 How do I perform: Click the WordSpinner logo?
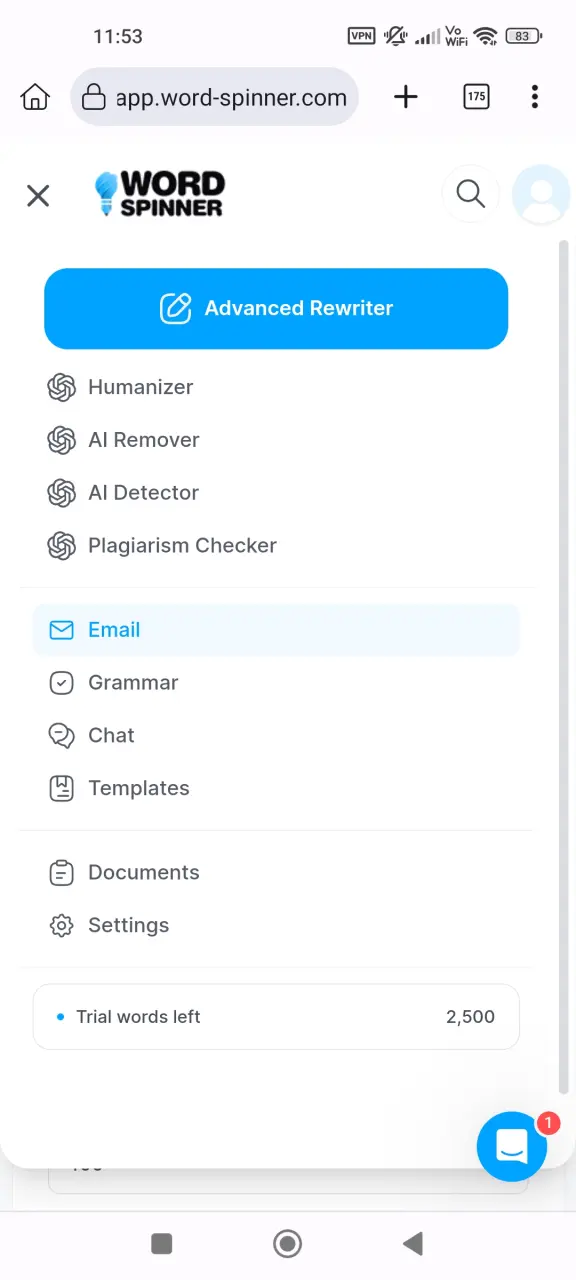160,194
